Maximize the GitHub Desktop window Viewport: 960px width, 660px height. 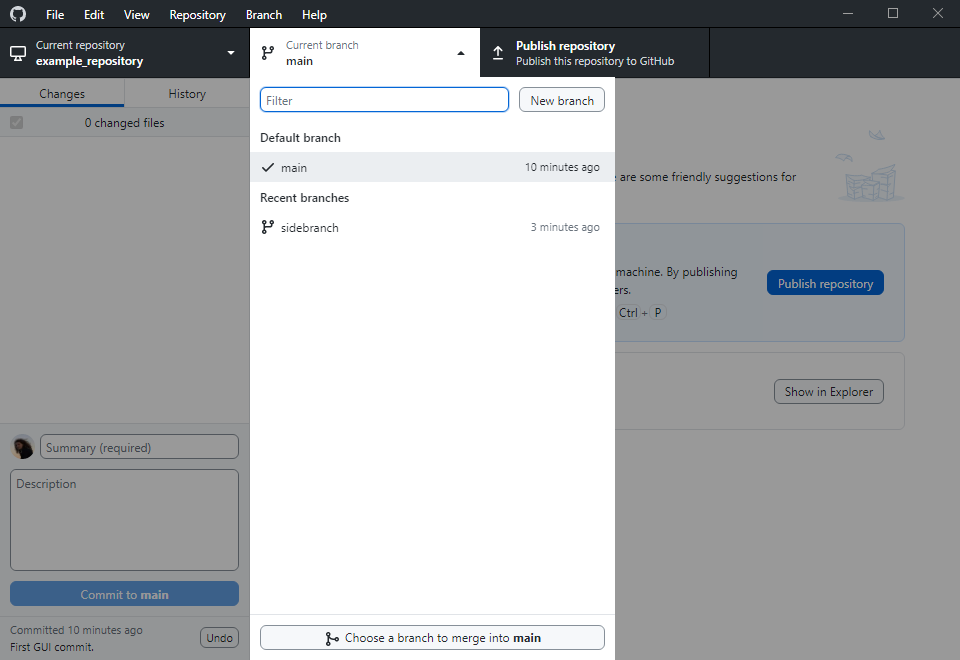pyautogui.click(x=893, y=13)
